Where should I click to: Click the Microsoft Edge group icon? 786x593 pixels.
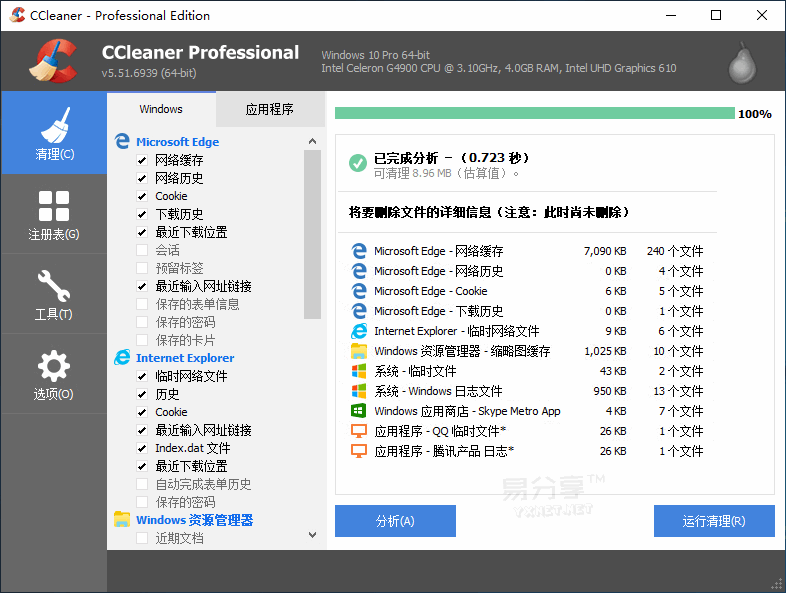pyautogui.click(x=122, y=141)
